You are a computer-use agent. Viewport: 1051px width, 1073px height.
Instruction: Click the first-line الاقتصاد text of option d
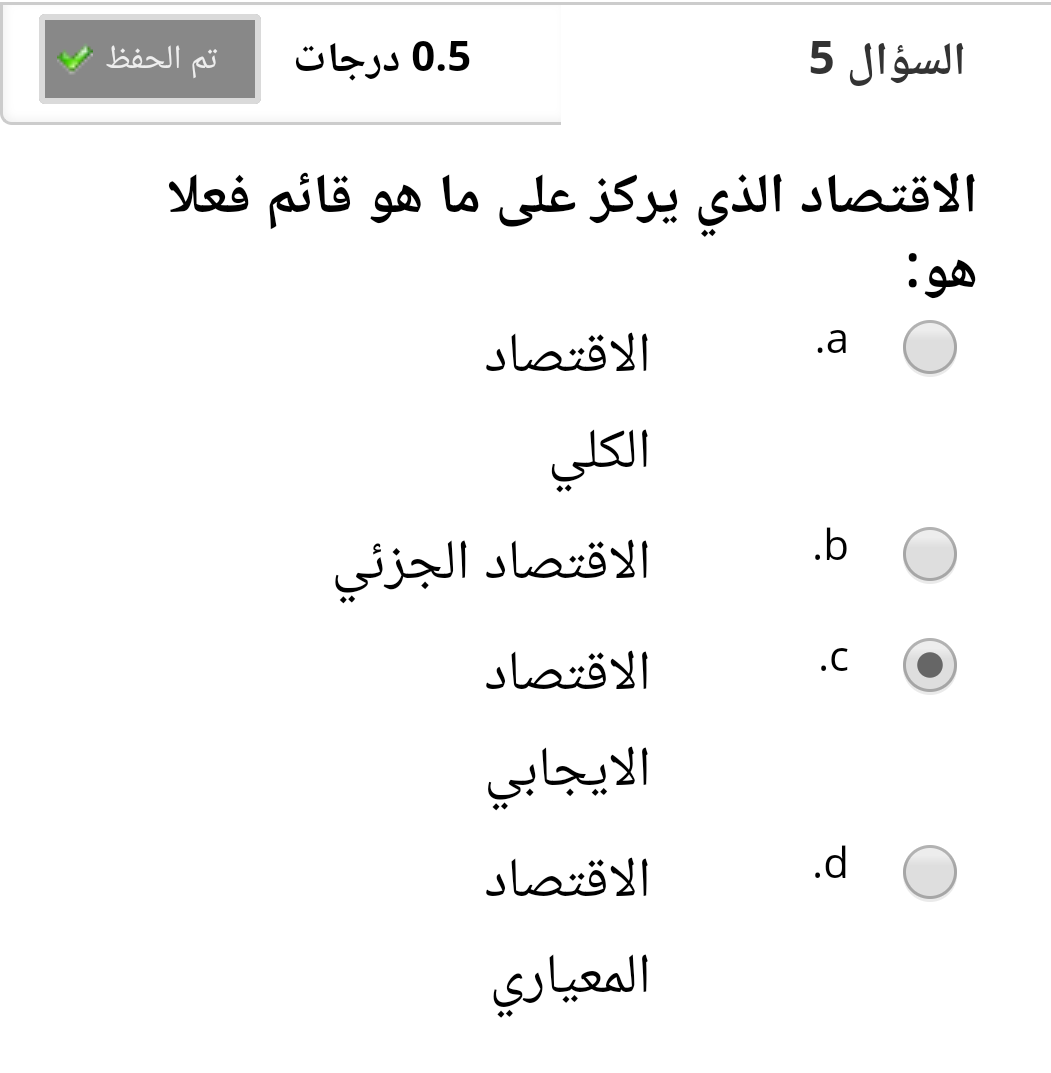[x=567, y=879]
